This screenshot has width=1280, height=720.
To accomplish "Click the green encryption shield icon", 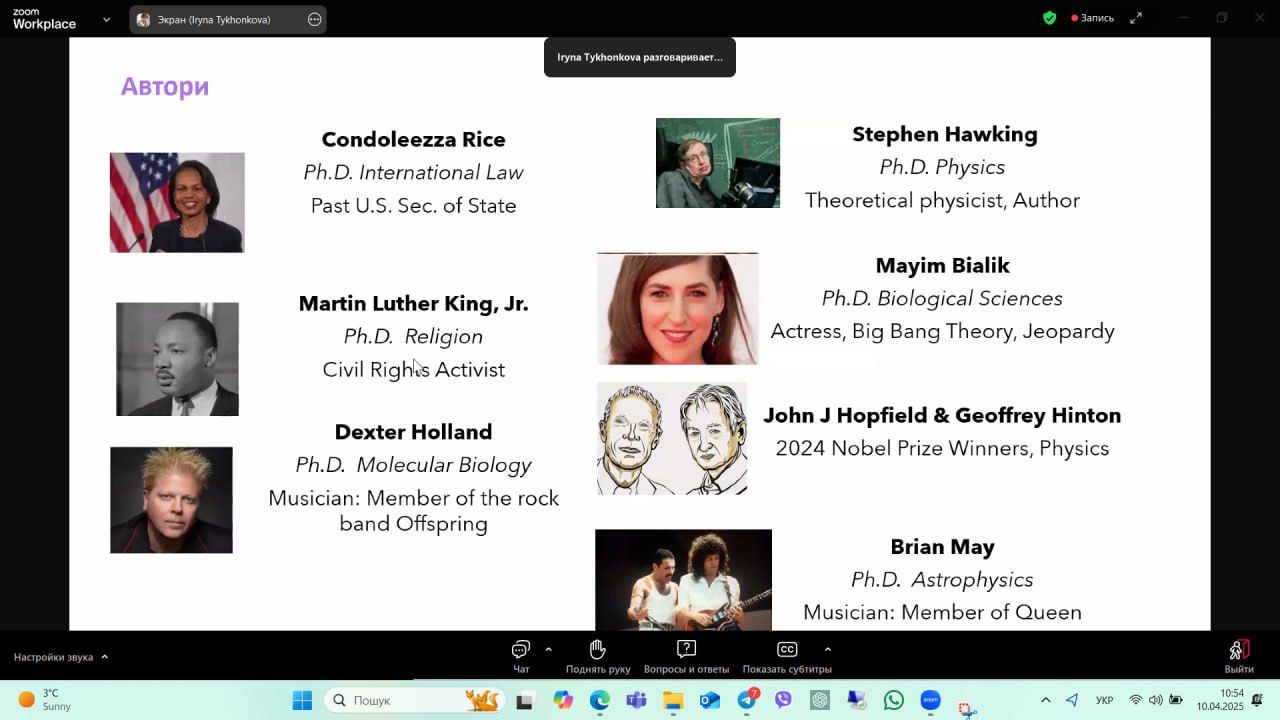I will click(1049, 18).
